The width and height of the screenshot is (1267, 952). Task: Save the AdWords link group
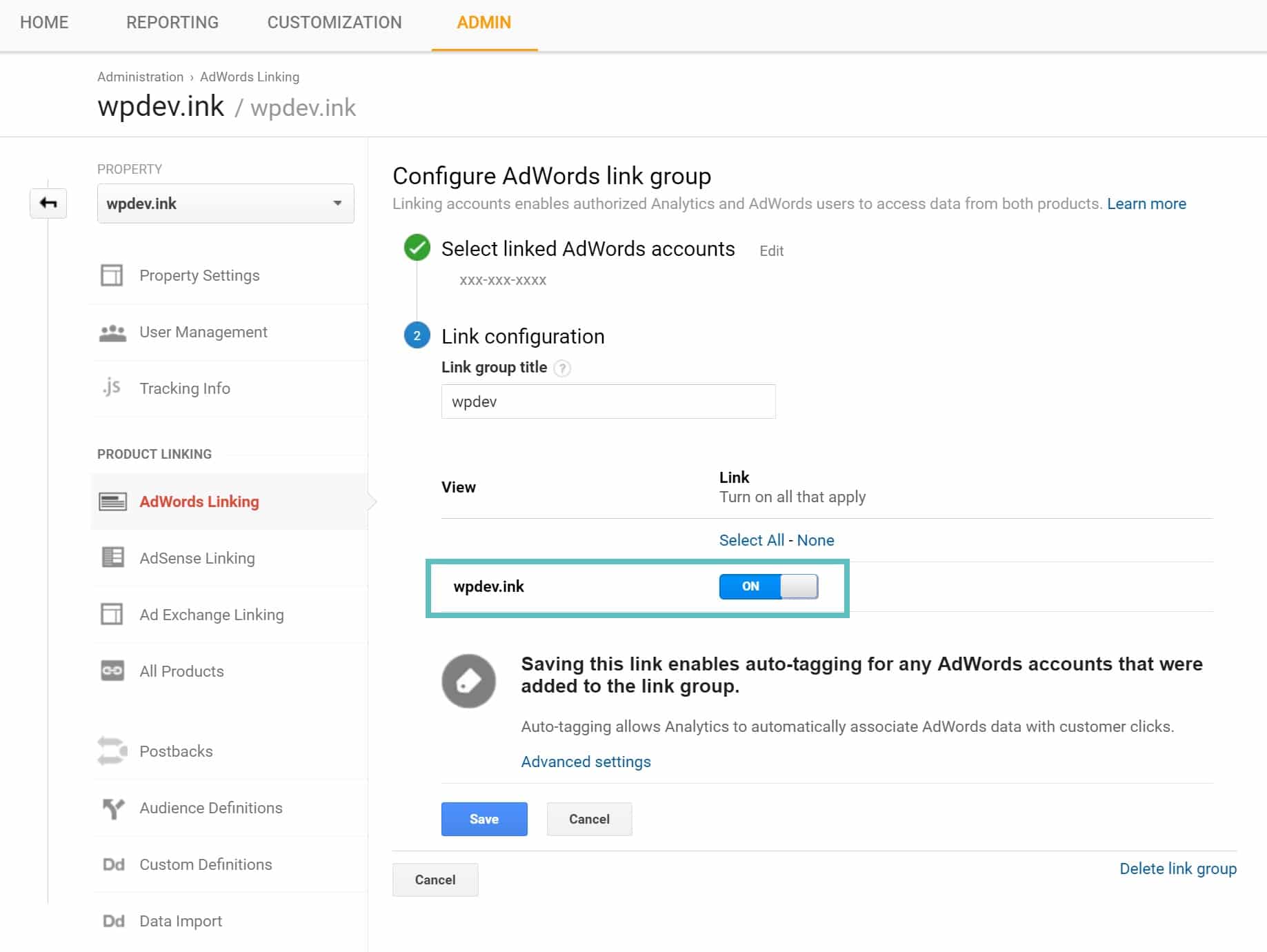[483, 819]
